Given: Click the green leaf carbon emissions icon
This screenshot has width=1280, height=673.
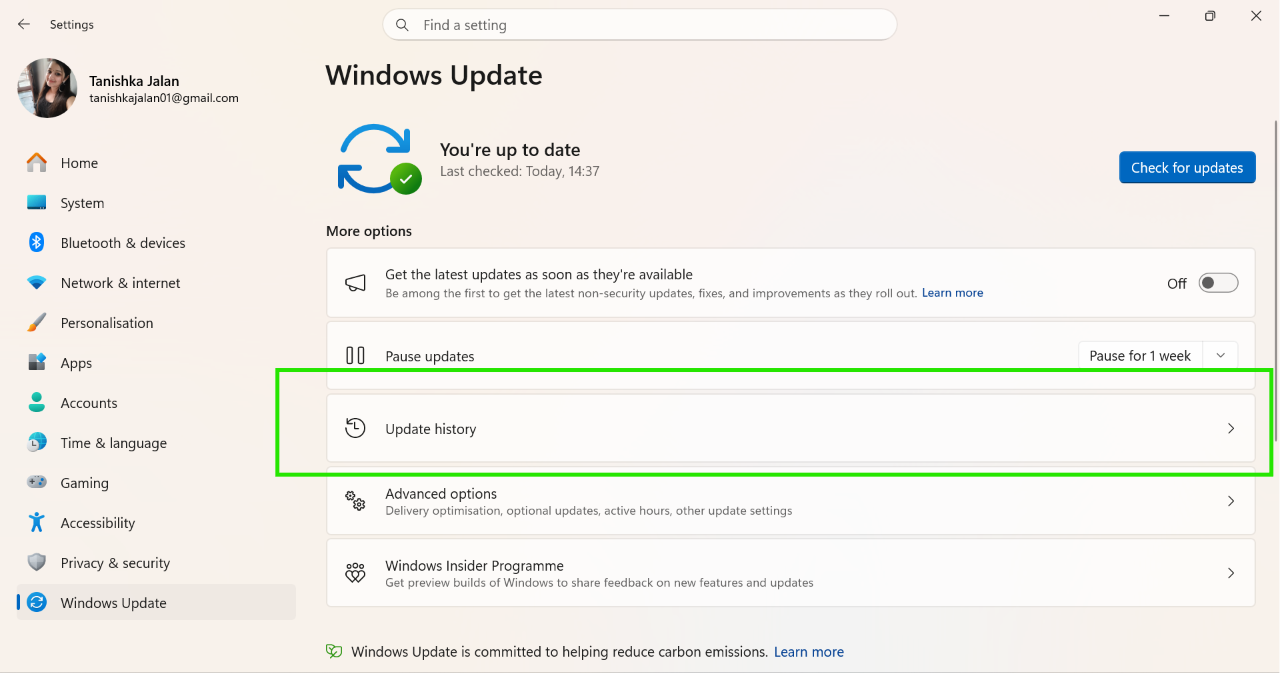Looking at the screenshot, I should pos(334,652).
